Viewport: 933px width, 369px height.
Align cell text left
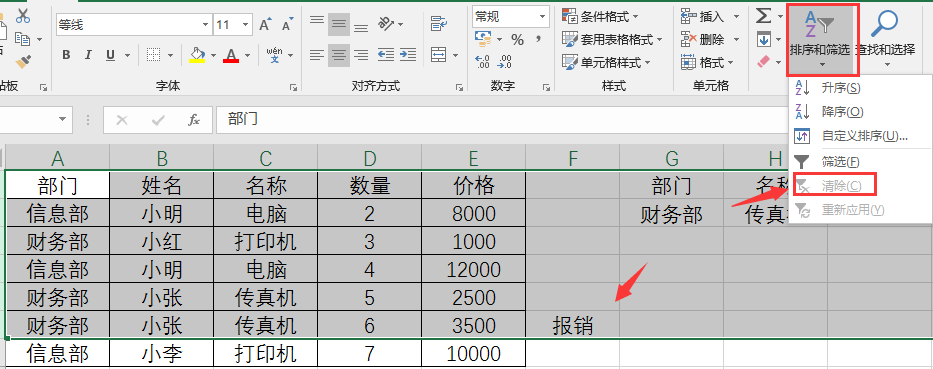pyautogui.click(x=317, y=55)
